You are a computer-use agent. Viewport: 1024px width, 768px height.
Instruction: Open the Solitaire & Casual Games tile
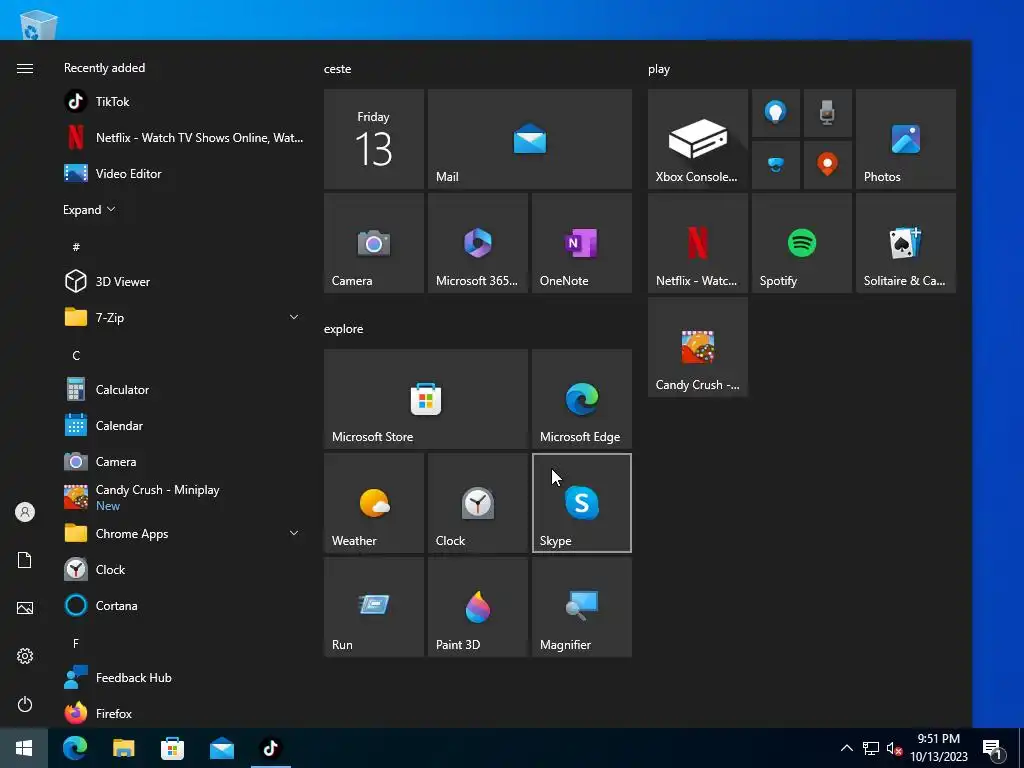click(x=906, y=243)
